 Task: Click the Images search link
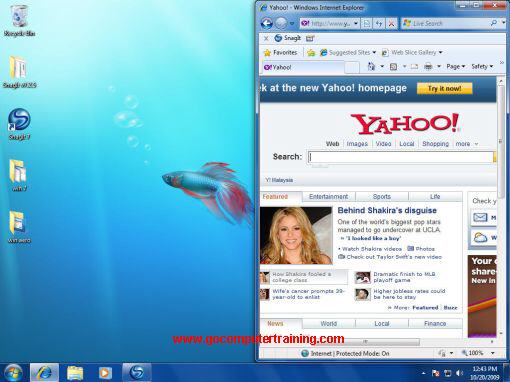[357, 144]
